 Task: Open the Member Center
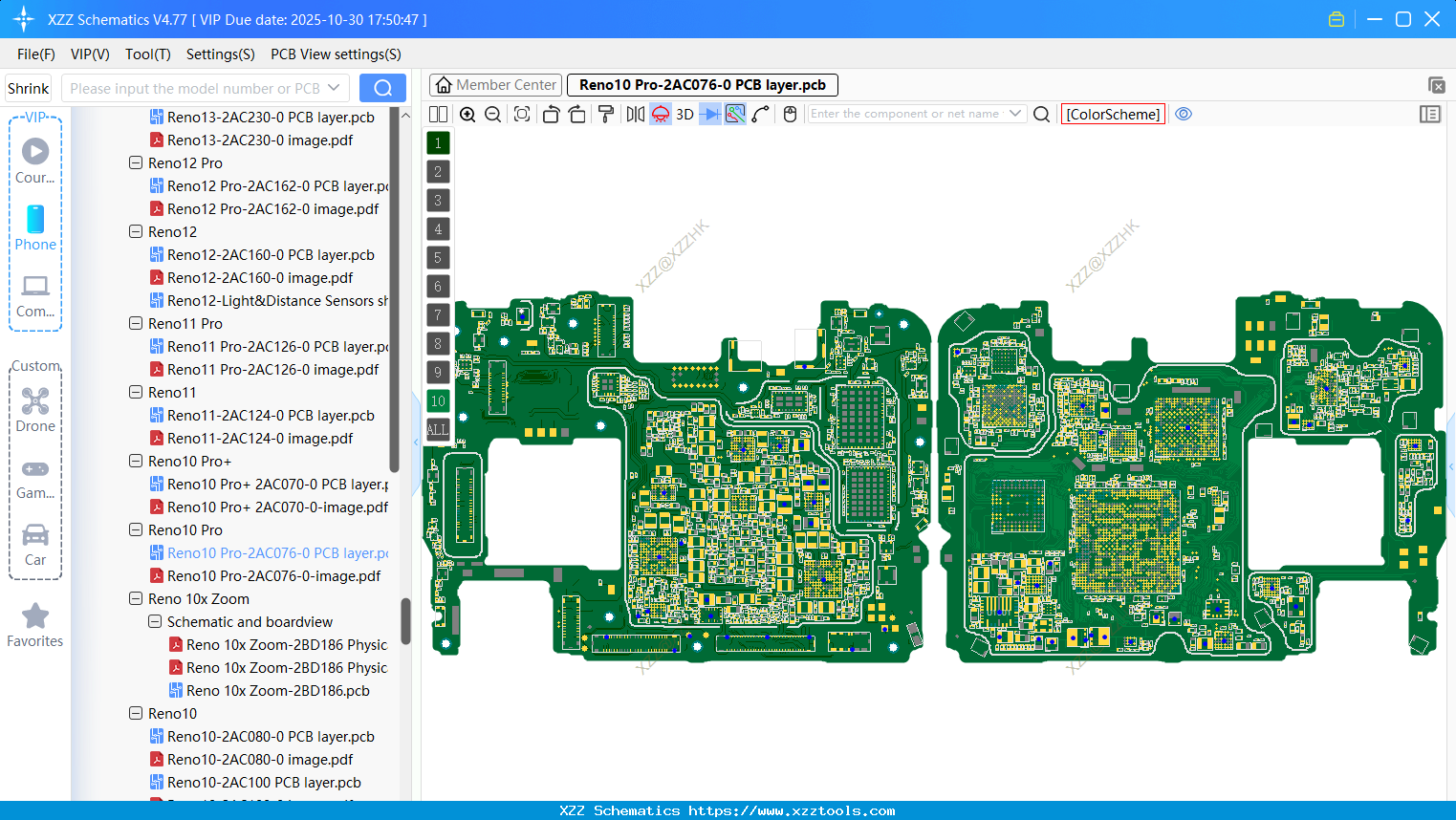click(494, 84)
